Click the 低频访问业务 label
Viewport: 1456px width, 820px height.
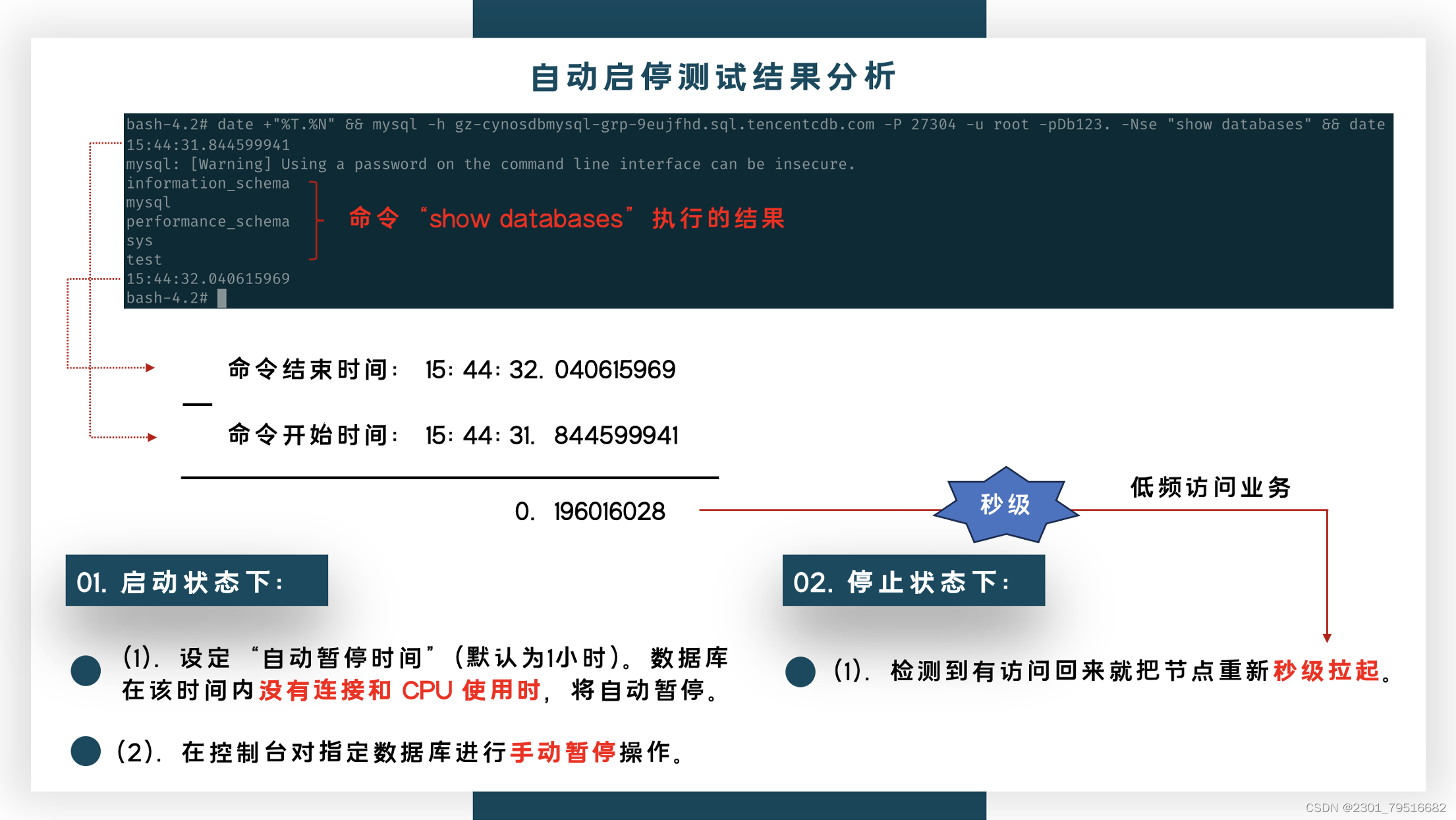[1210, 487]
